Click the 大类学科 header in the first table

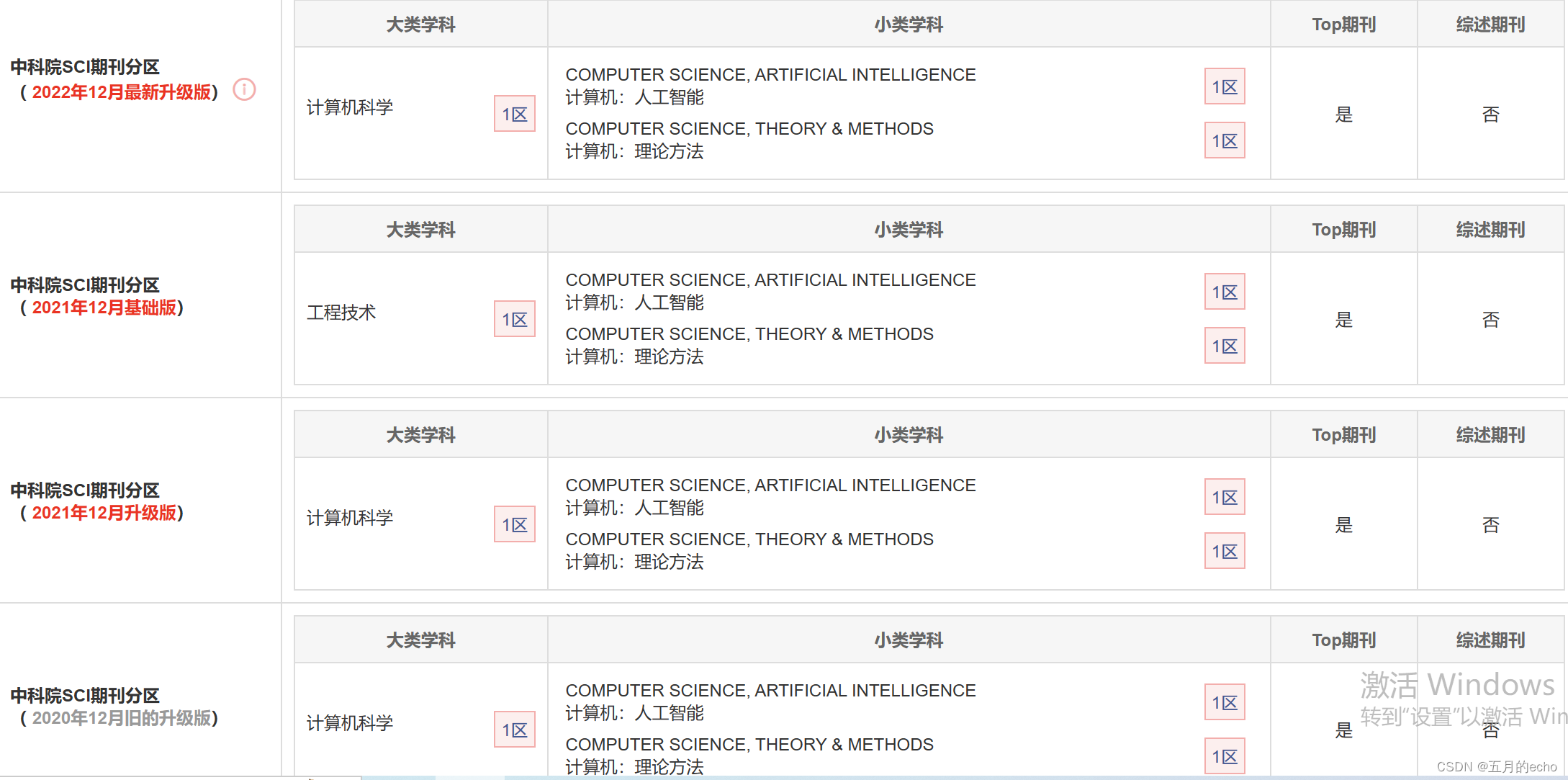[420, 24]
